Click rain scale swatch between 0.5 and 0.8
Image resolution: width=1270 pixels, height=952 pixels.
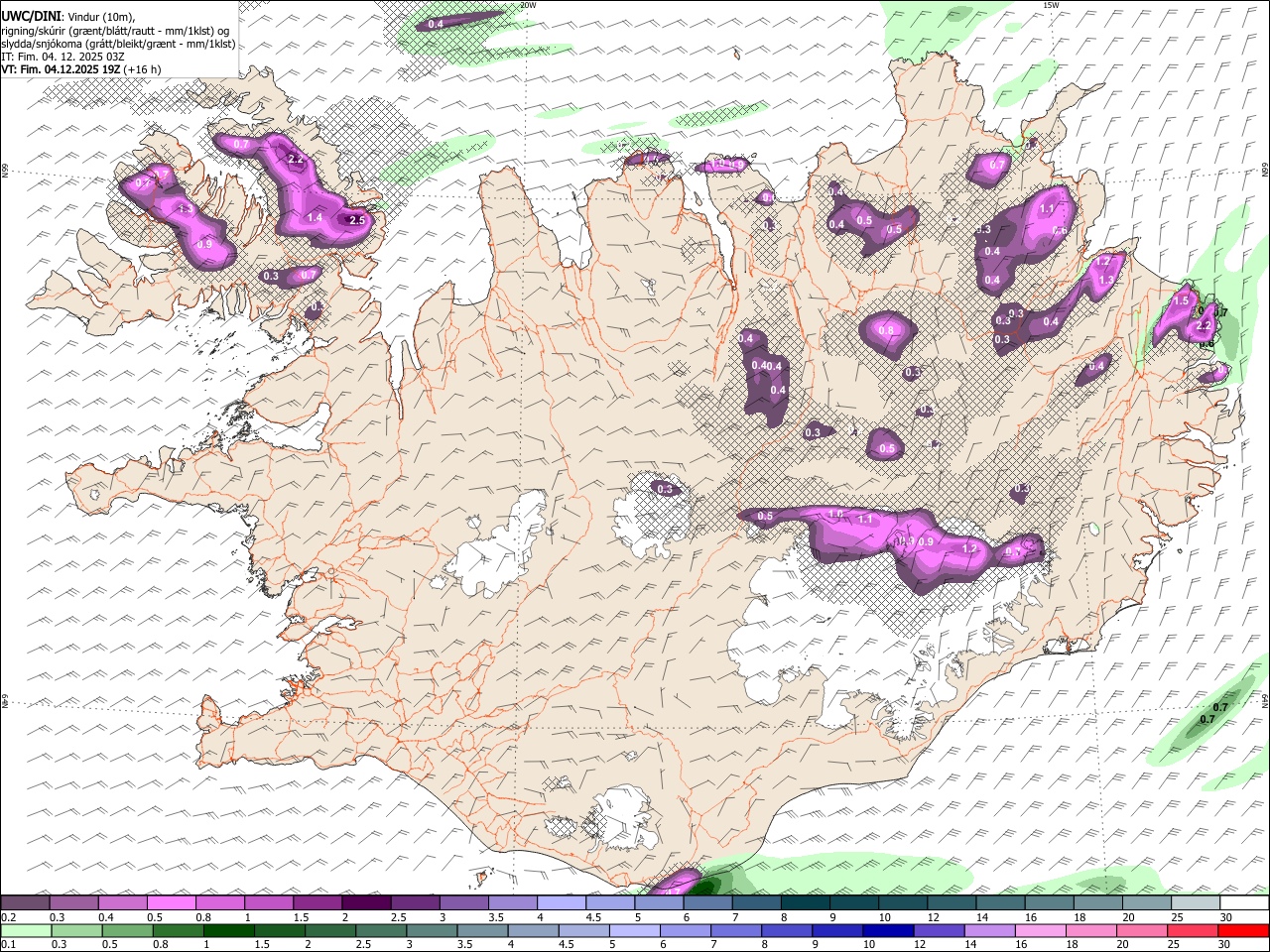click(x=127, y=930)
